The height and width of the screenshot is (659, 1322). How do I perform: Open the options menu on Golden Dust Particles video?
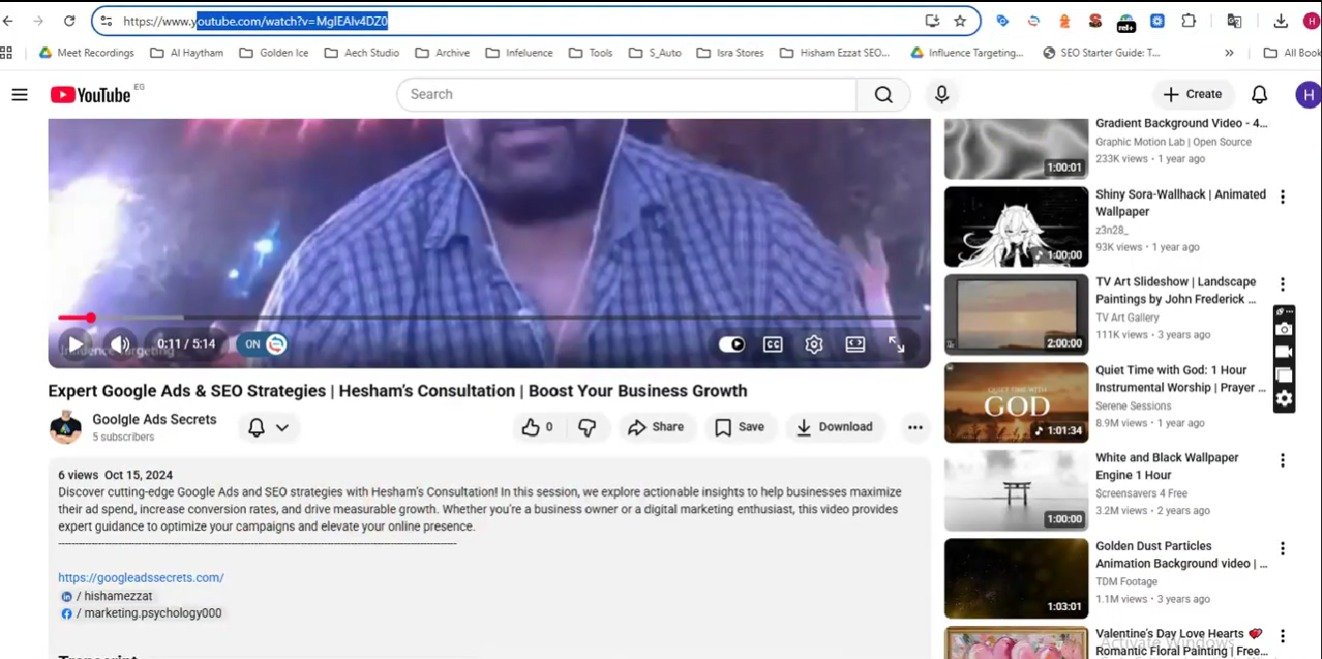[x=1283, y=549]
